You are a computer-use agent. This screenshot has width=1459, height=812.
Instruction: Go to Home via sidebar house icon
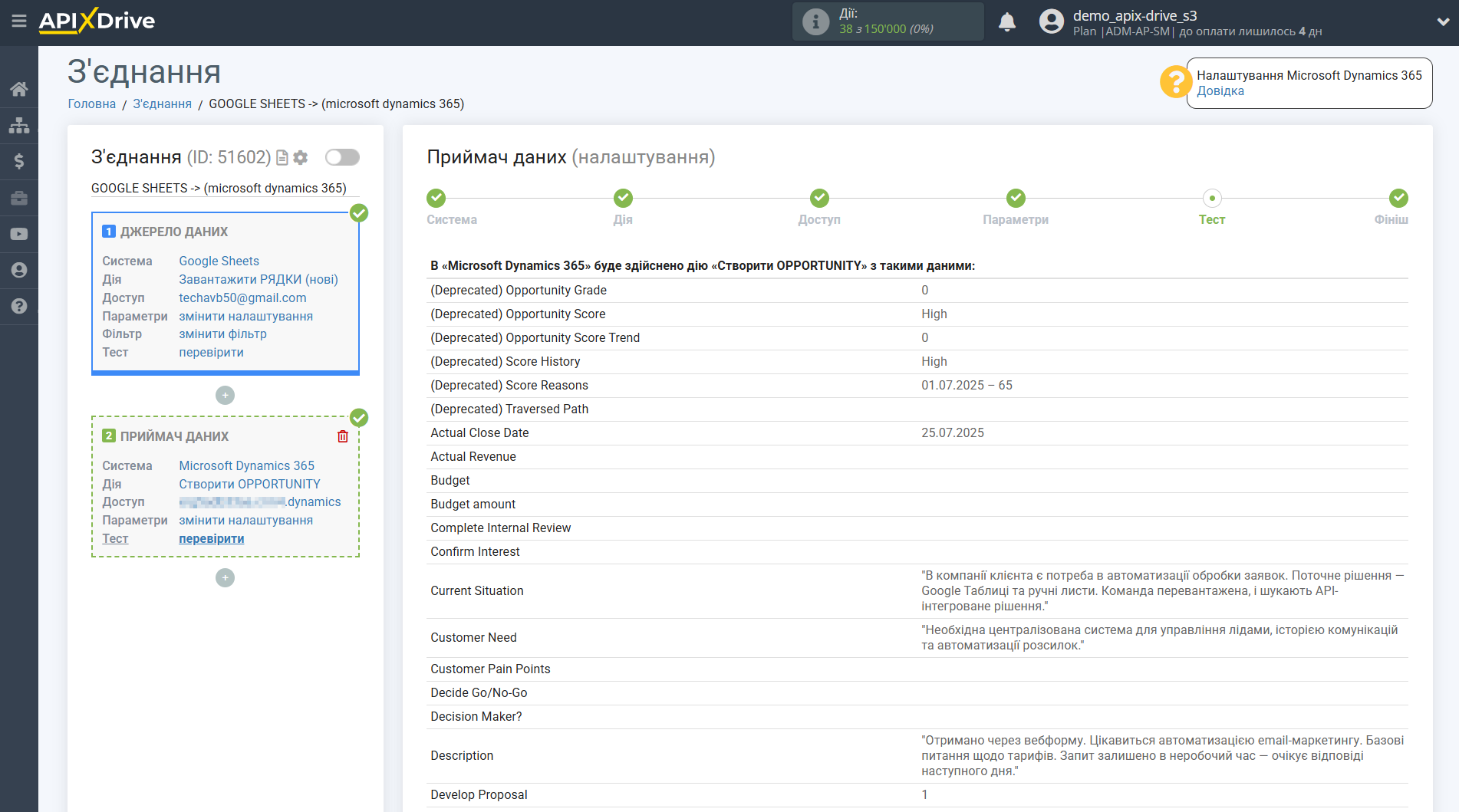(19, 89)
